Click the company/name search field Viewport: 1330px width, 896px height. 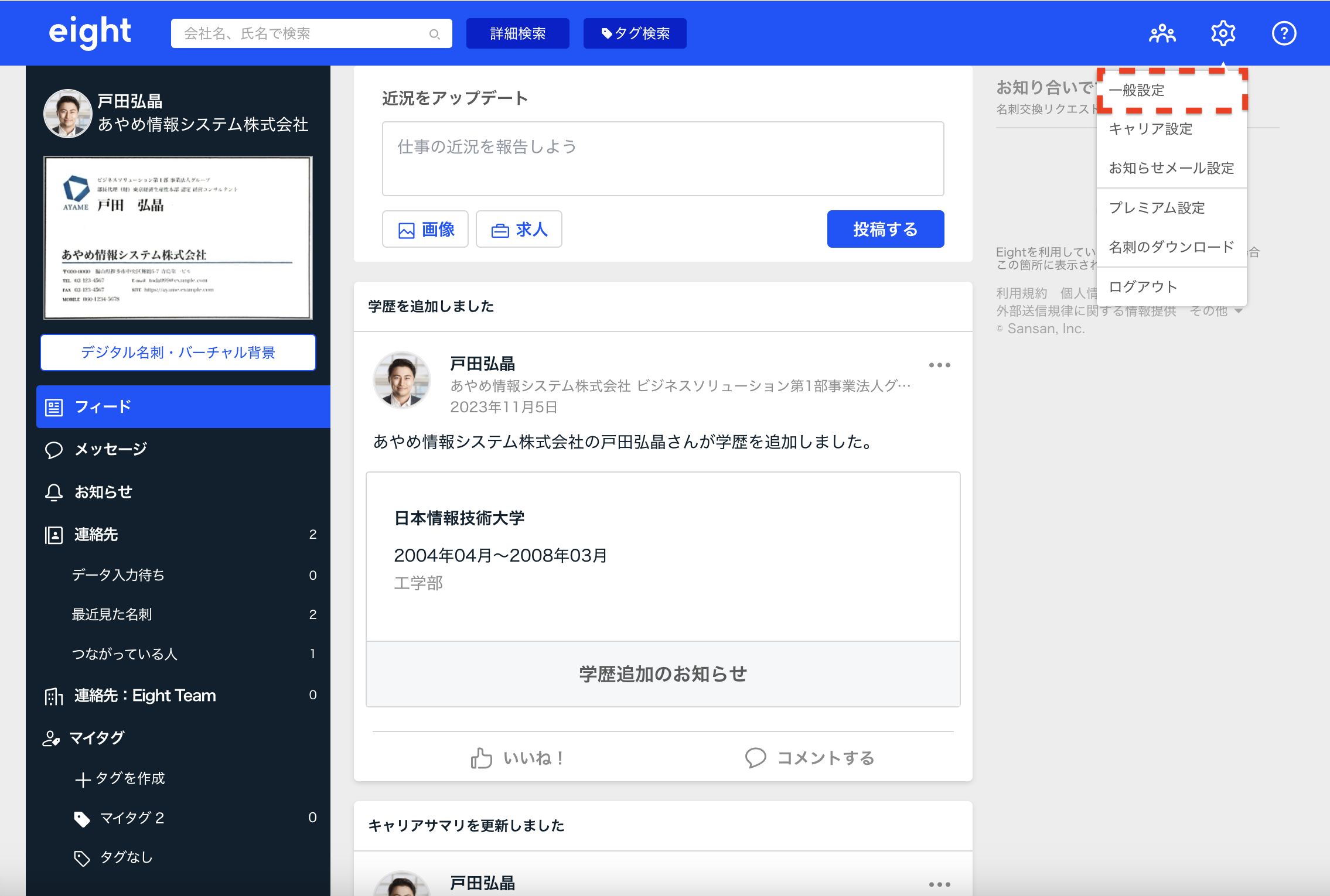[x=312, y=33]
